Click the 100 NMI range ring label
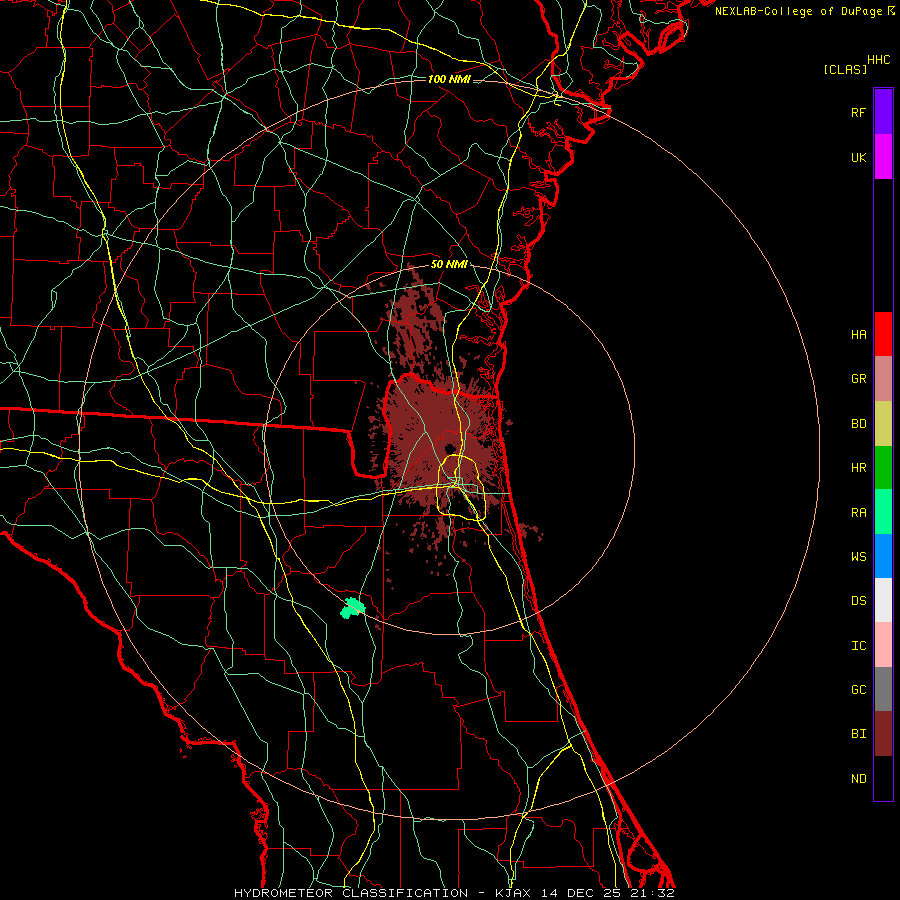 pyautogui.click(x=449, y=79)
